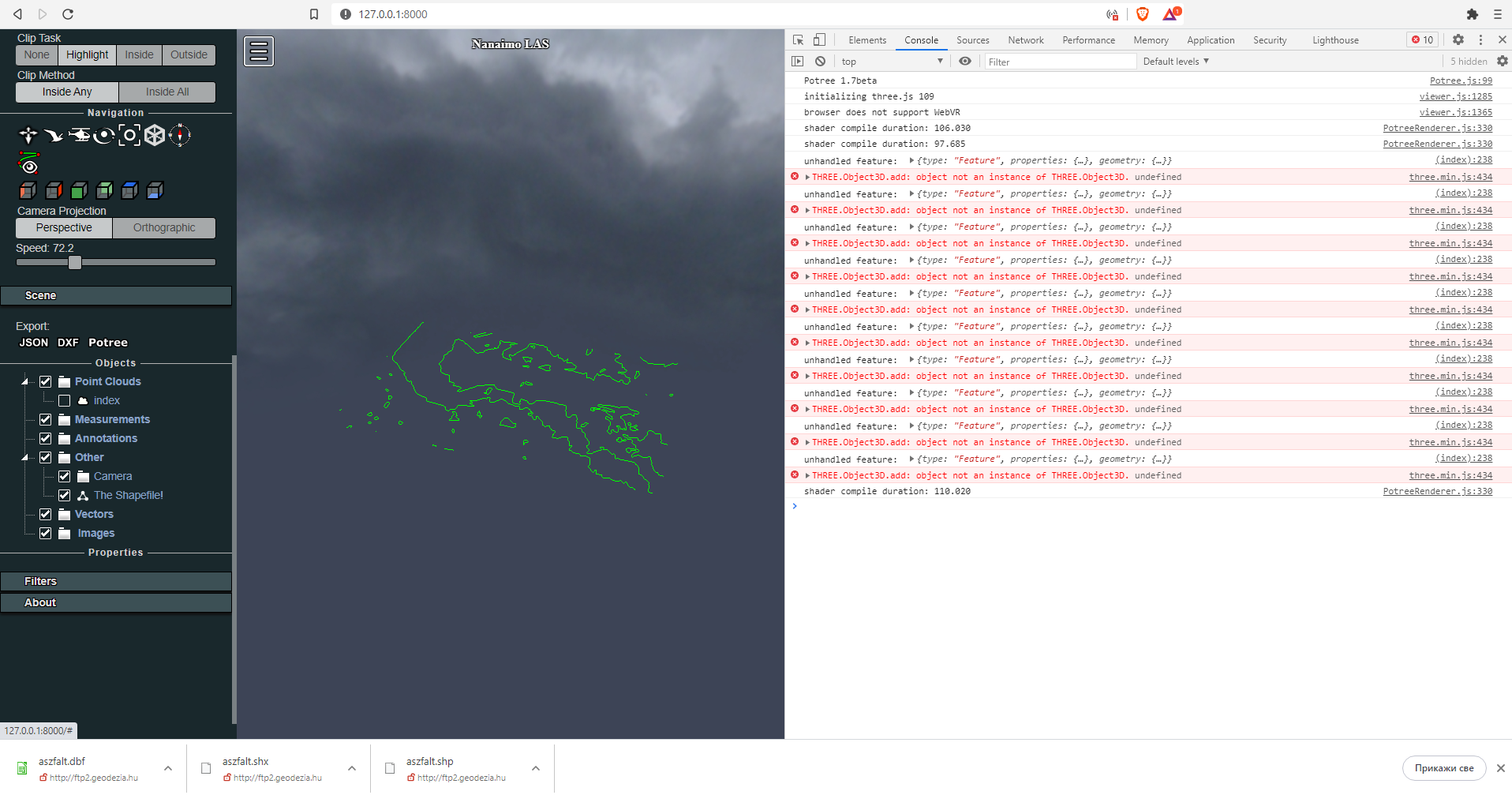Hide The Shapefile! by unchecking it
This screenshot has height=795, width=1512.
tap(64, 495)
